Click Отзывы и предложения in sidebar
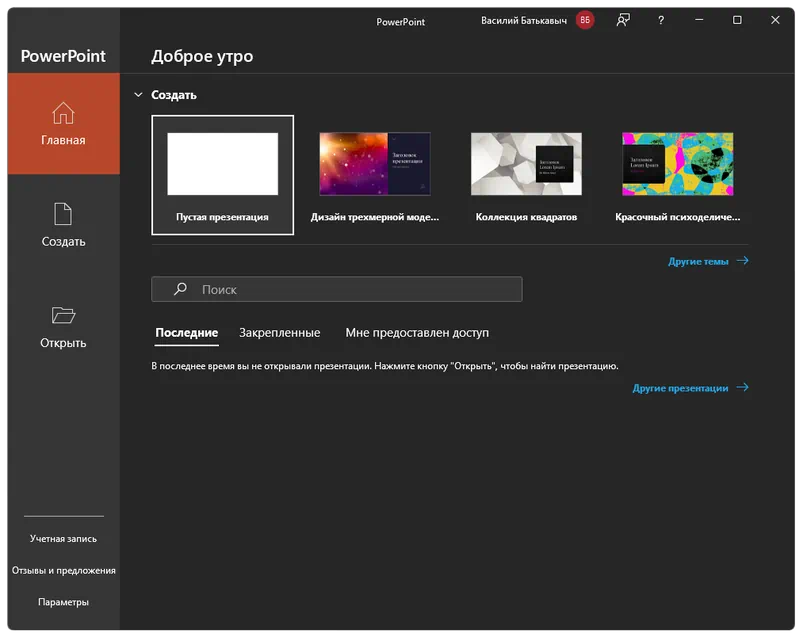The image size is (800, 637). coord(63,571)
